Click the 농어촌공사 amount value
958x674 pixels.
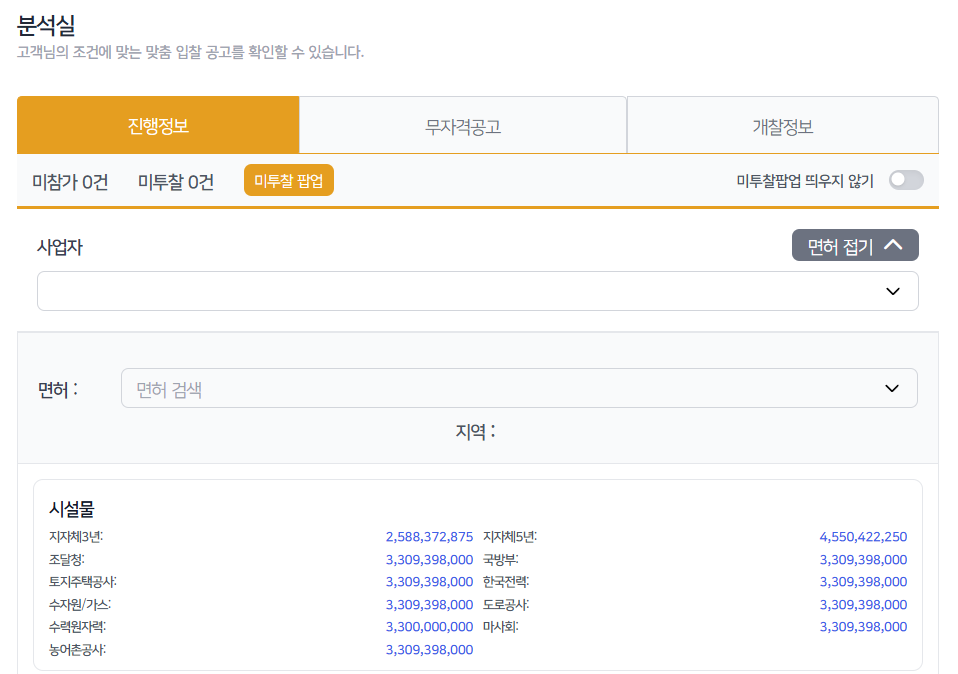[429, 650]
